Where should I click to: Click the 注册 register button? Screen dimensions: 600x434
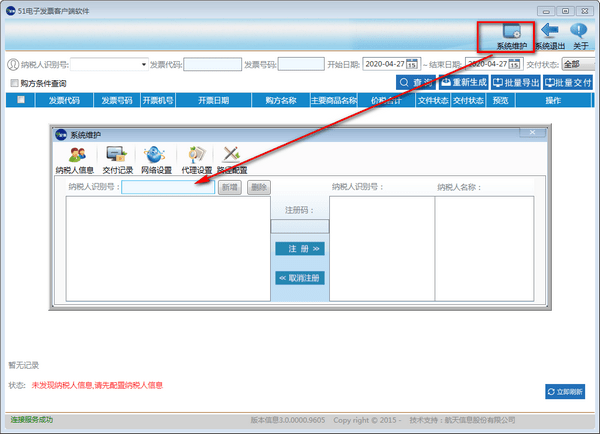pyautogui.click(x=300, y=249)
